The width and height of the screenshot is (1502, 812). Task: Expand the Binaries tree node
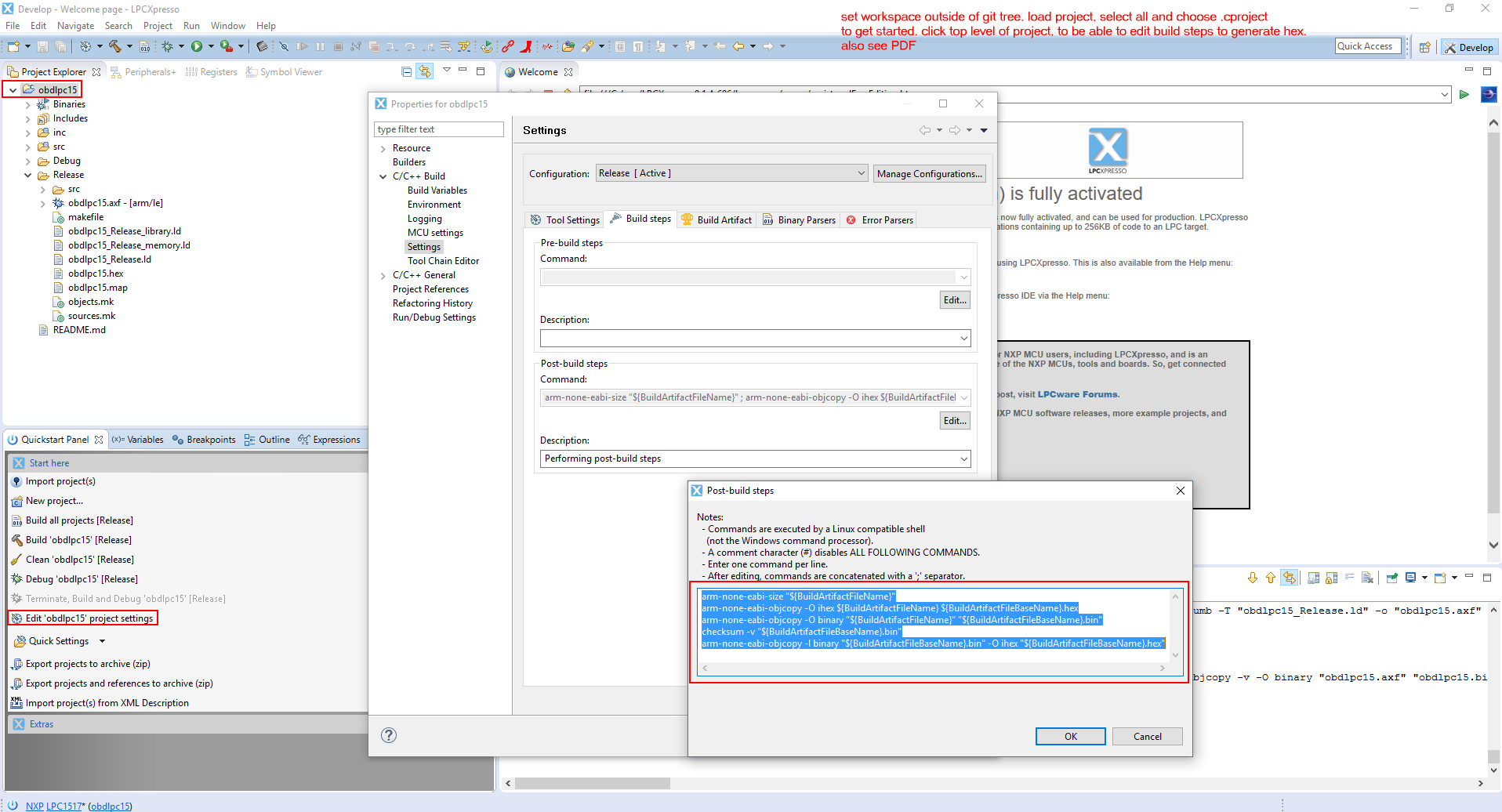coord(28,104)
